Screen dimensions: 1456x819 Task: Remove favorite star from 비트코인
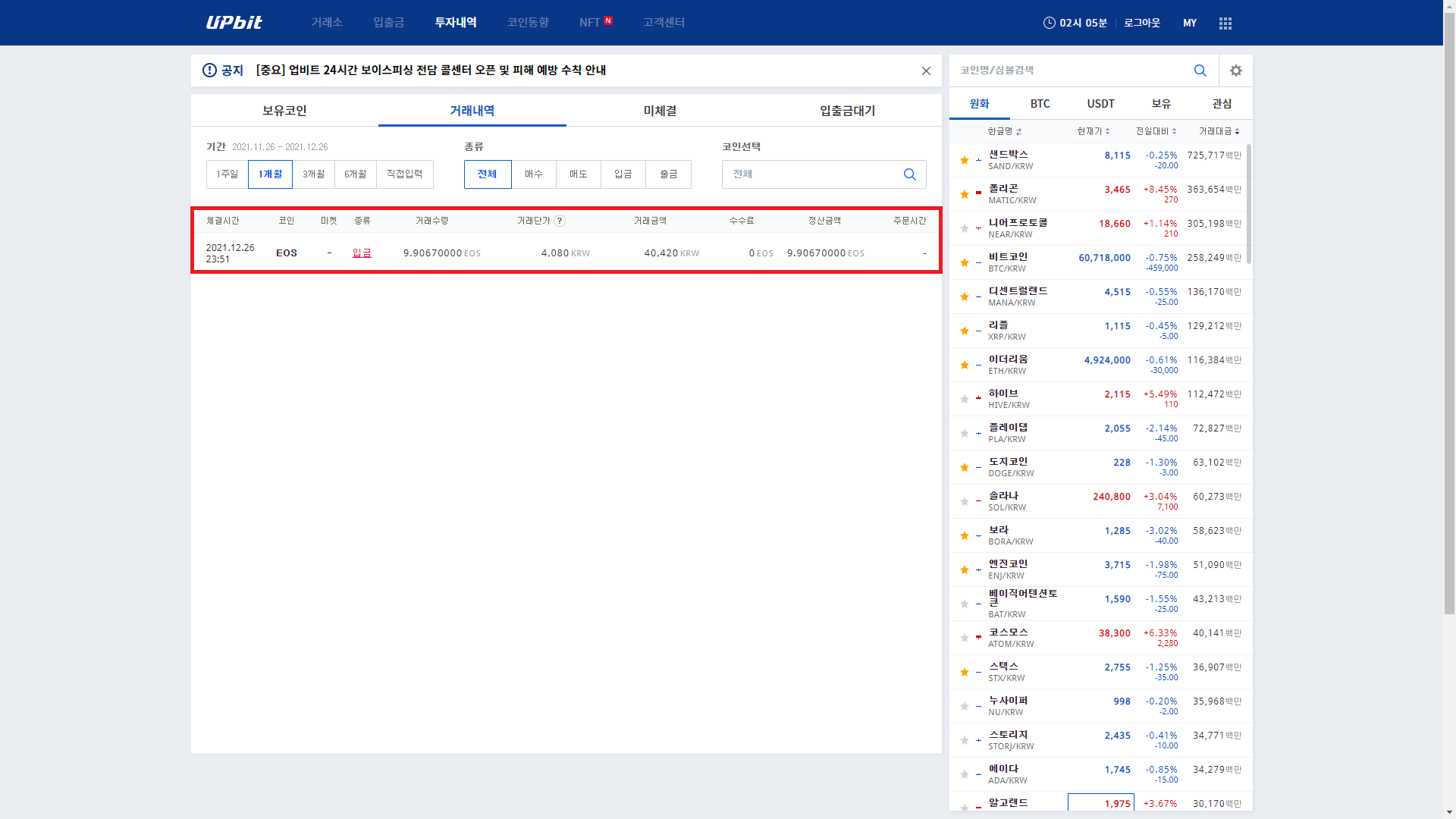965,262
